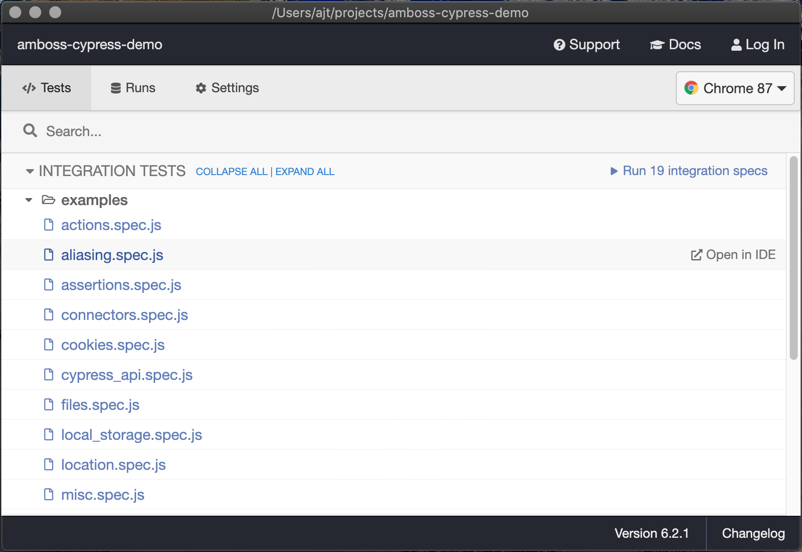The width and height of the screenshot is (802, 552).
Task: Focus the Search spec files field
Action: [399, 131]
